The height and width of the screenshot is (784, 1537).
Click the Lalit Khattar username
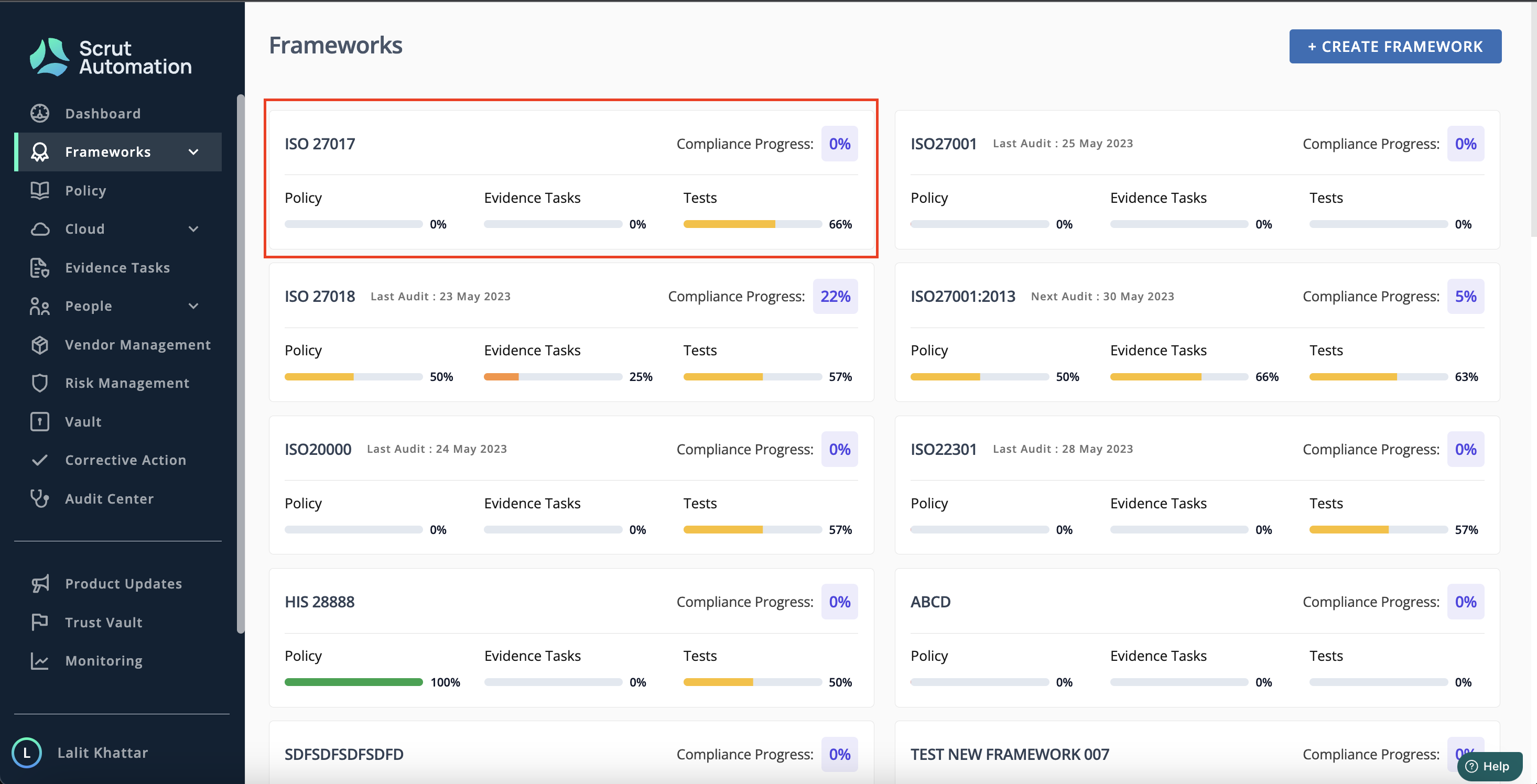[103, 753]
